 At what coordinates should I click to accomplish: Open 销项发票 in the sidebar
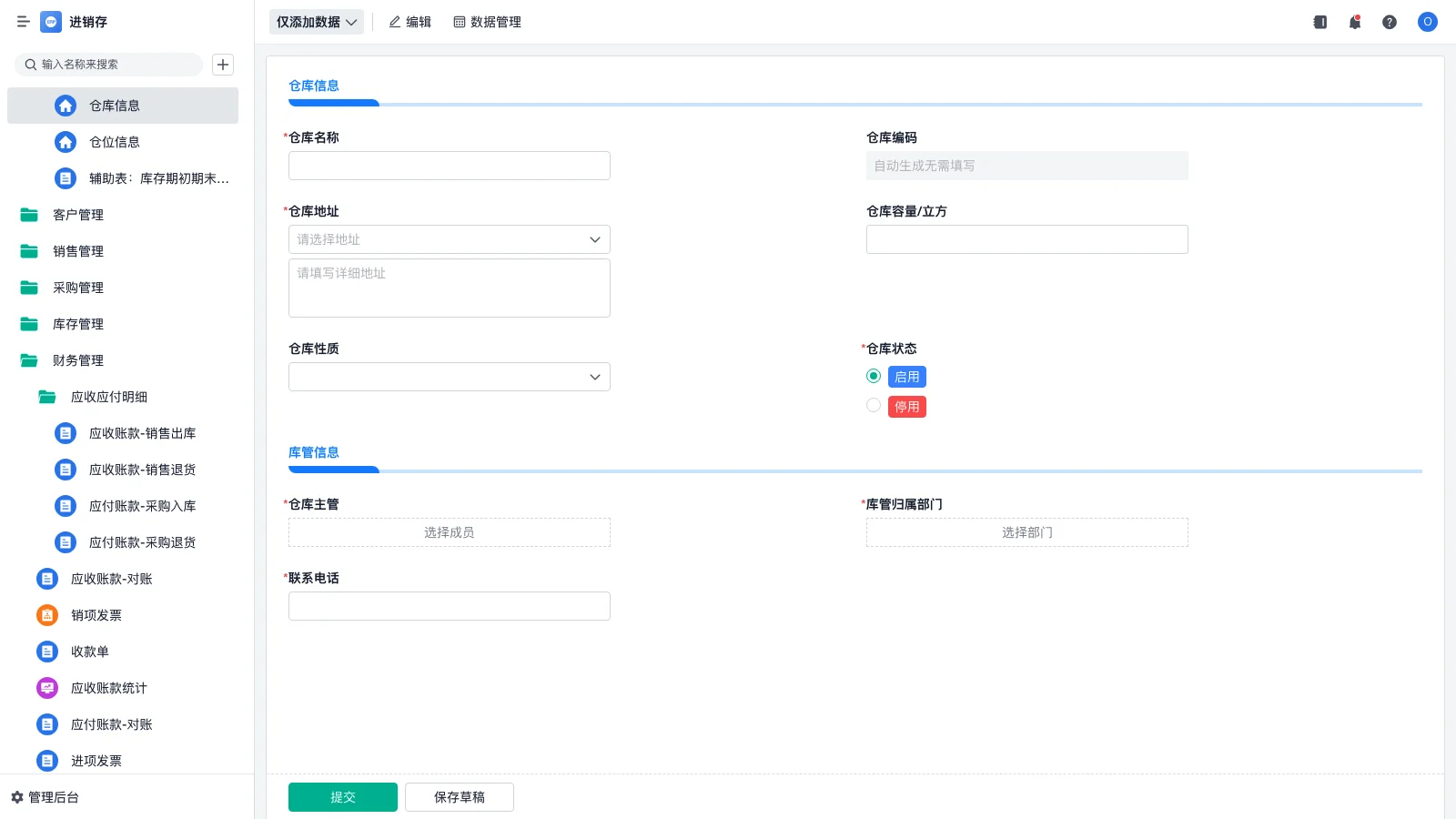pyautogui.click(x=123, y=615)
